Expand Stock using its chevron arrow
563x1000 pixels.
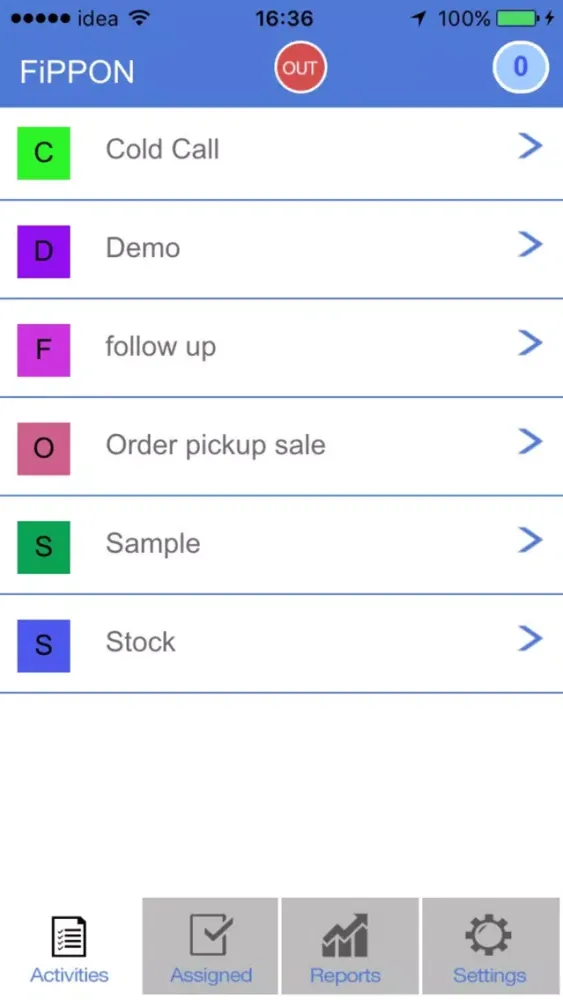[x=530, y=638]
